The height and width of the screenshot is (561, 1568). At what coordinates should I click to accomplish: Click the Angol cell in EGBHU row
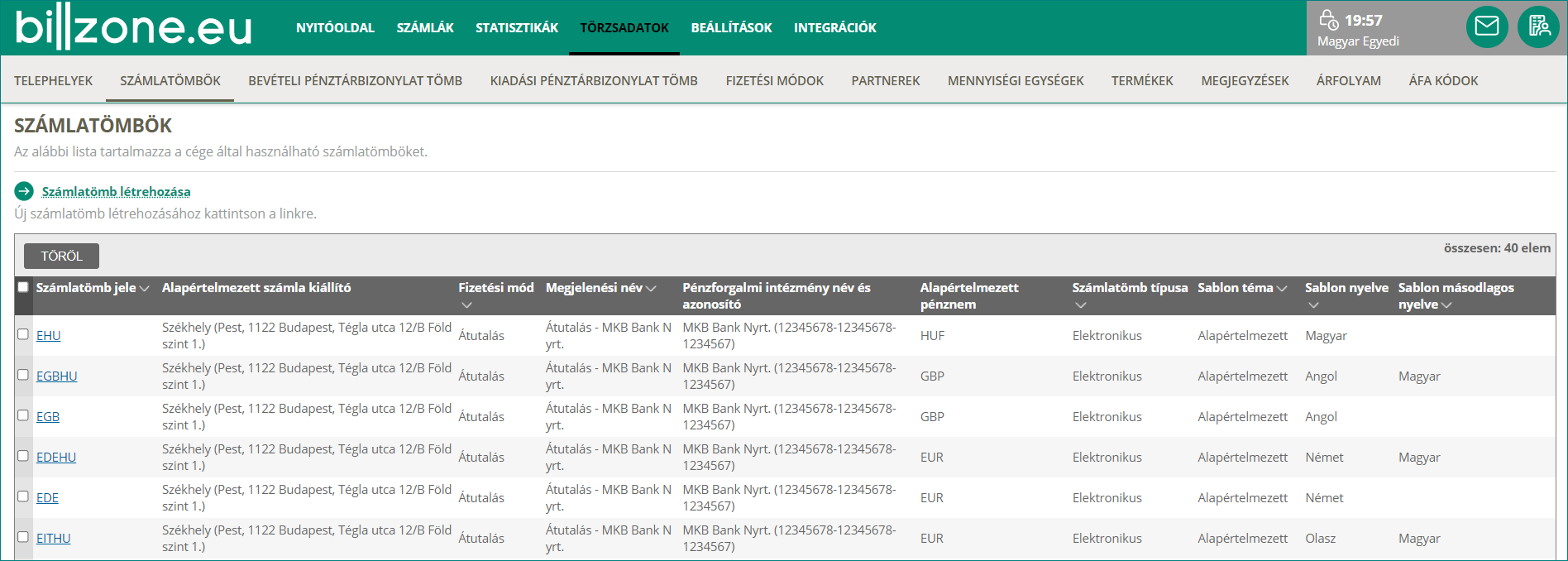tap(1321, 376)
